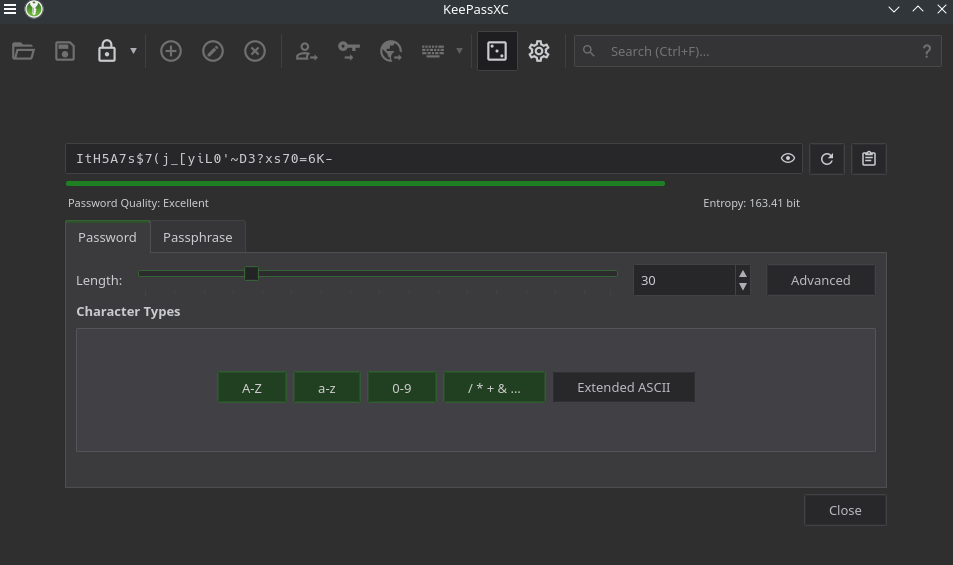Screen dimensions: 953x565
Task: Switch to the Passphrase tab
Action: (x=198, y=237)
